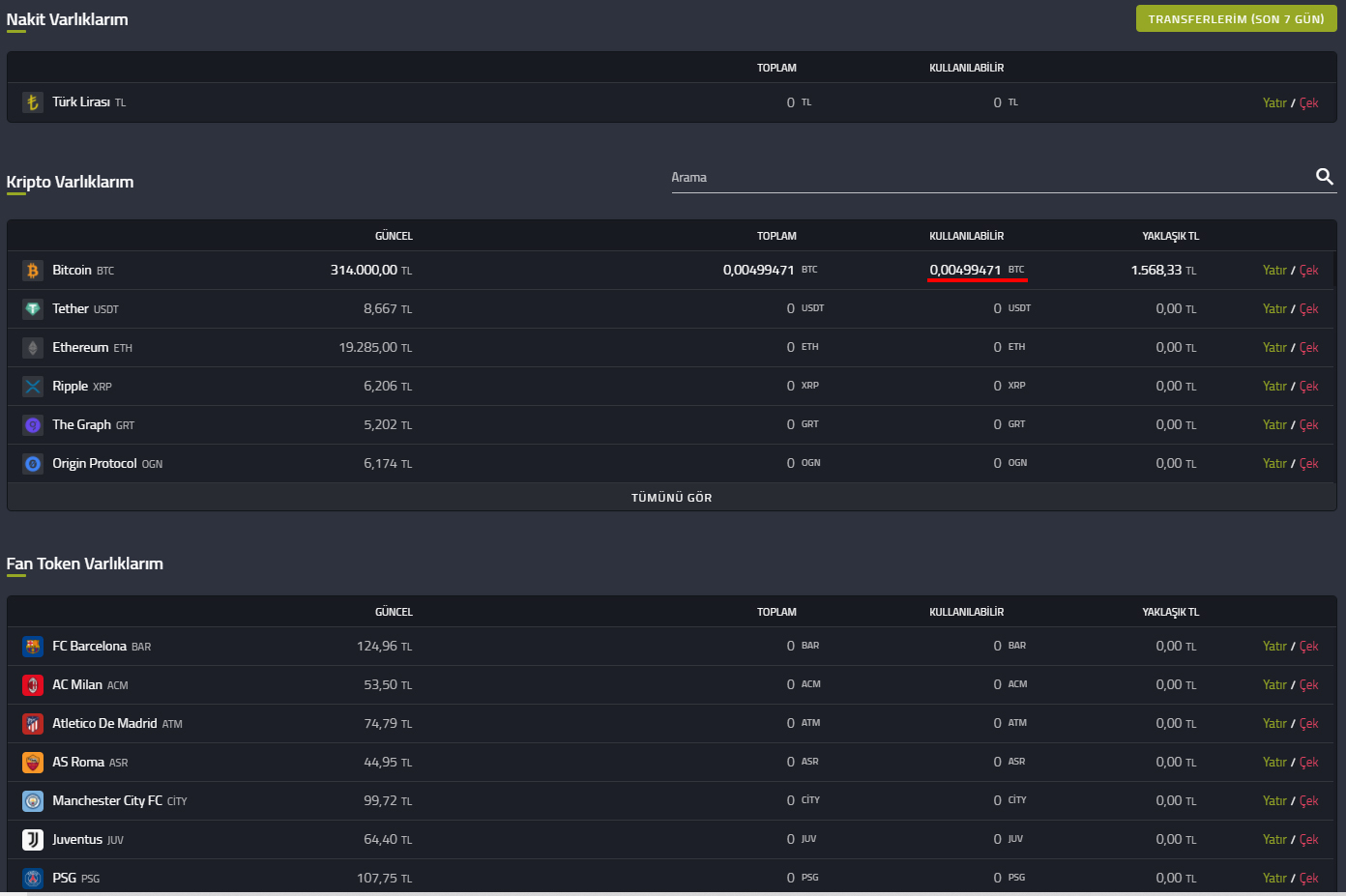Click the Manchester City FC crest icon
Image resolution: width=1346 pixels, height=896 pixels.
(33, 801)
